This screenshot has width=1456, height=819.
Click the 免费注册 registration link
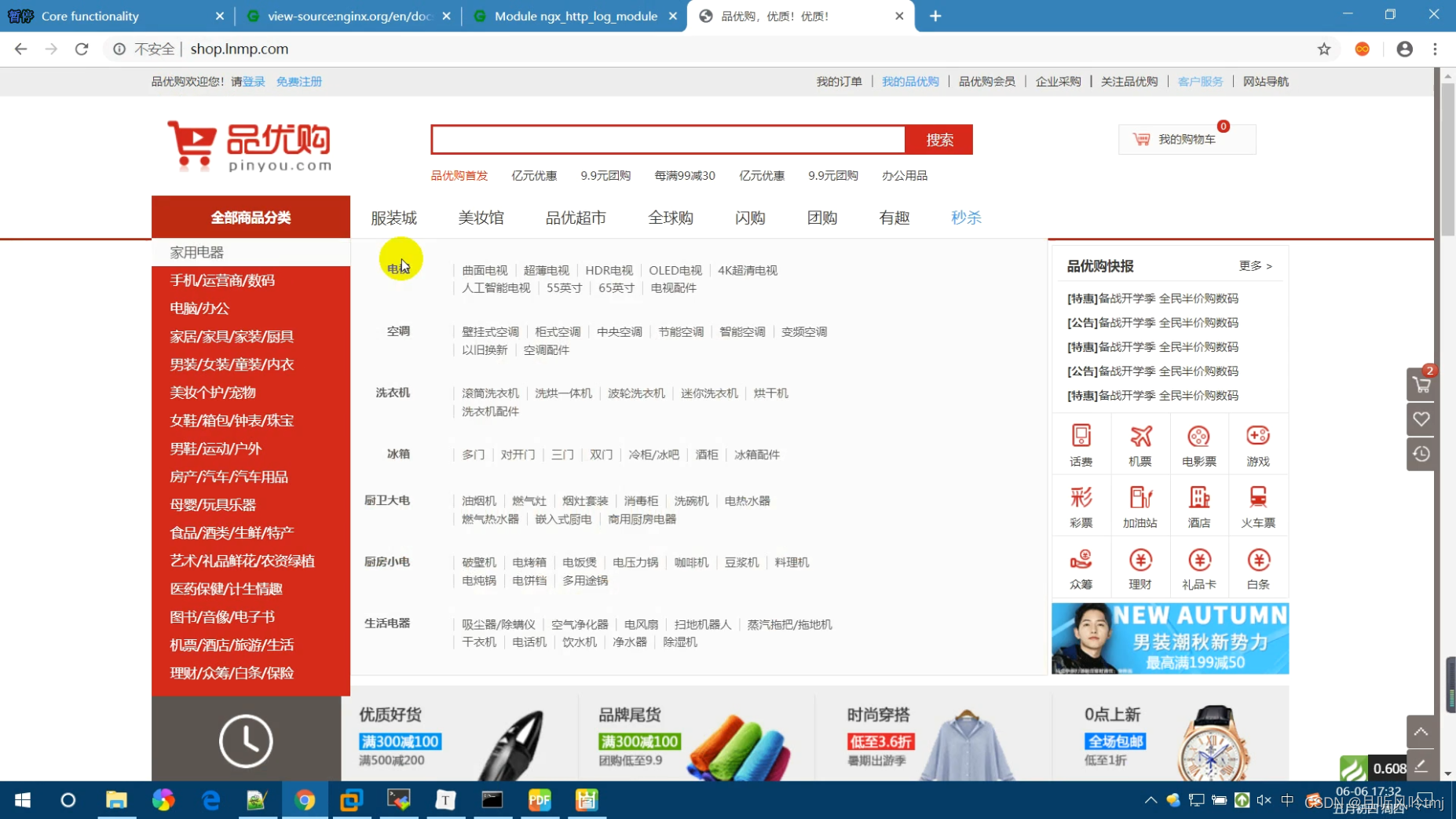[x=298, y=81]
